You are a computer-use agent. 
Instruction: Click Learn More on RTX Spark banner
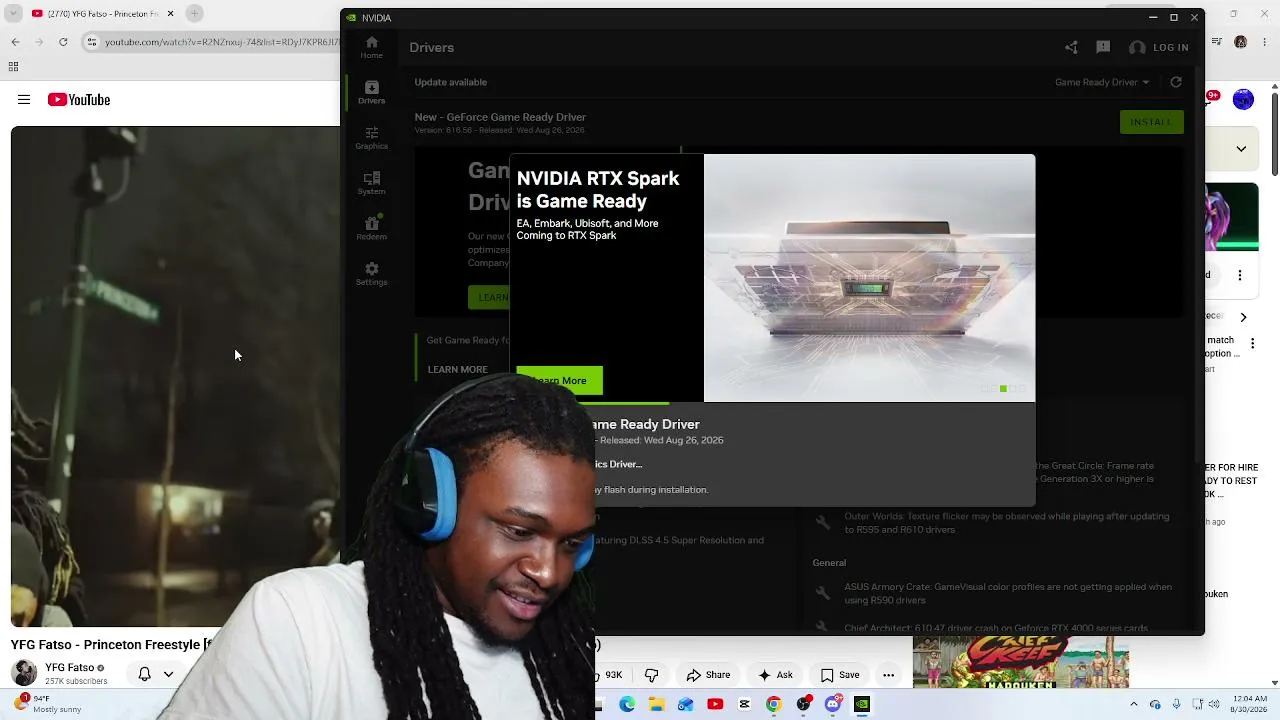pyautogui.click(x=559, y=380)
